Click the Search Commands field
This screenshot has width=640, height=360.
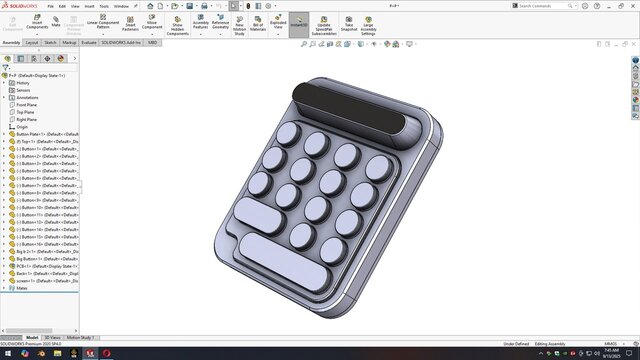(x=544, y=6)
